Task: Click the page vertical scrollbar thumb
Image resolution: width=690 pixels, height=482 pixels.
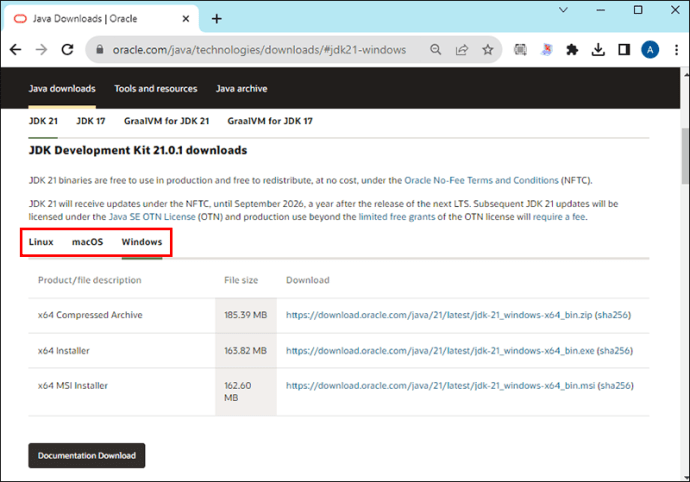Action: (685, 156)
